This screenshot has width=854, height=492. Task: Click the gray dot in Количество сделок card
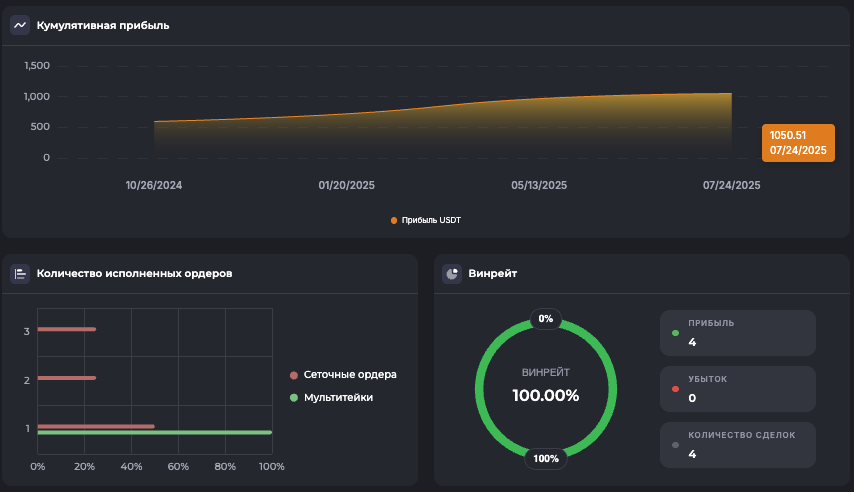point(675,444)
